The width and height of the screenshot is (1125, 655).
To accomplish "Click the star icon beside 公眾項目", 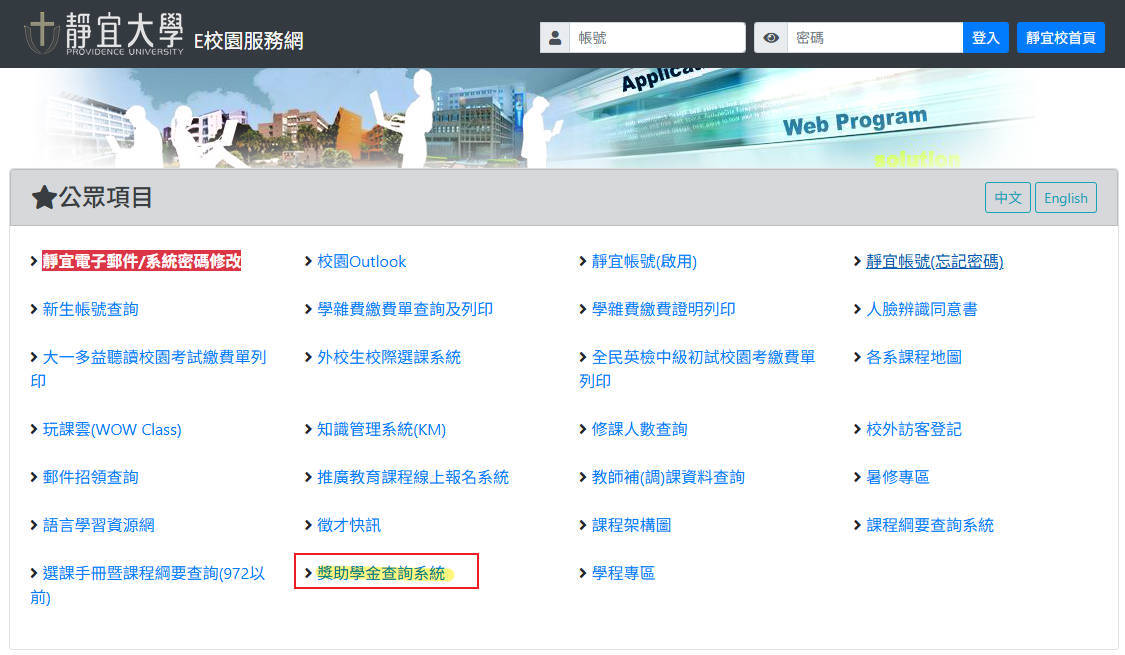I will click(x=43, y=198).
